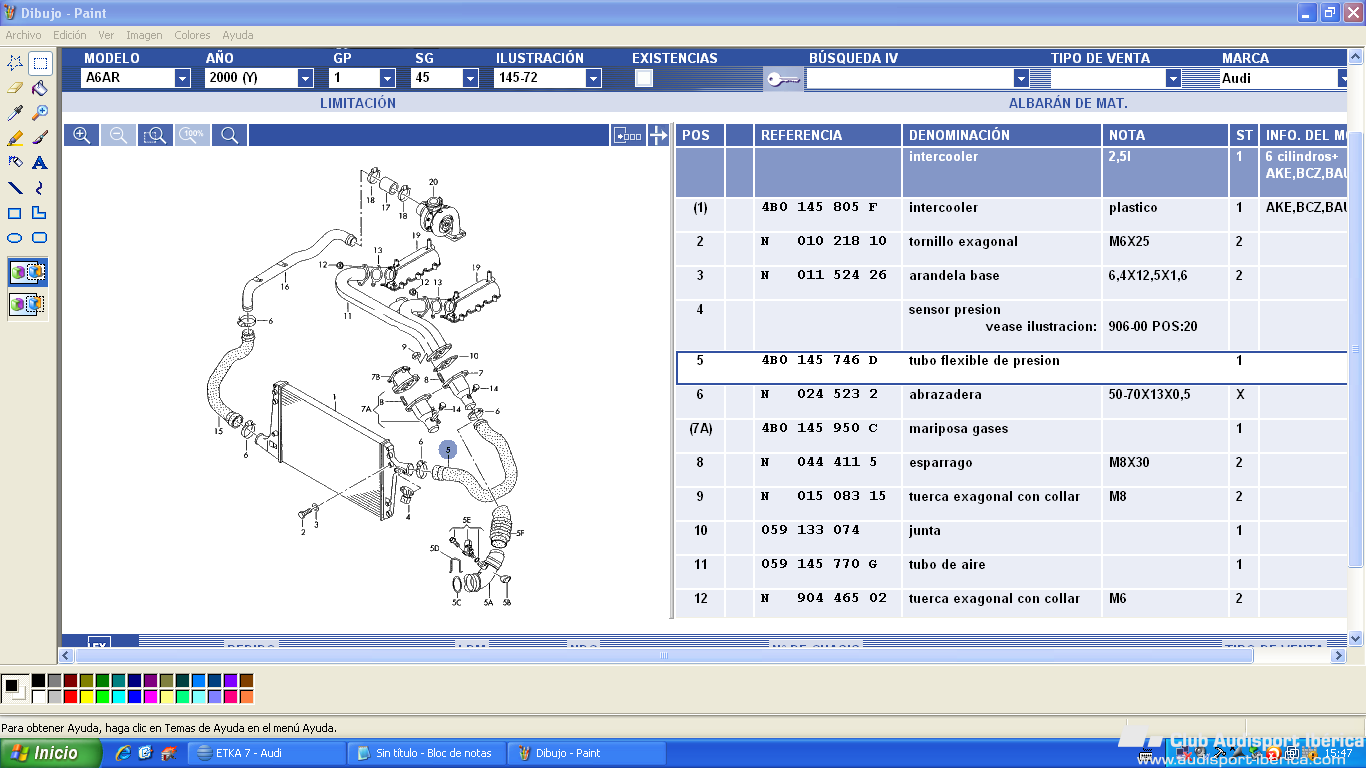Pick the Curve tool

(40, 187)
